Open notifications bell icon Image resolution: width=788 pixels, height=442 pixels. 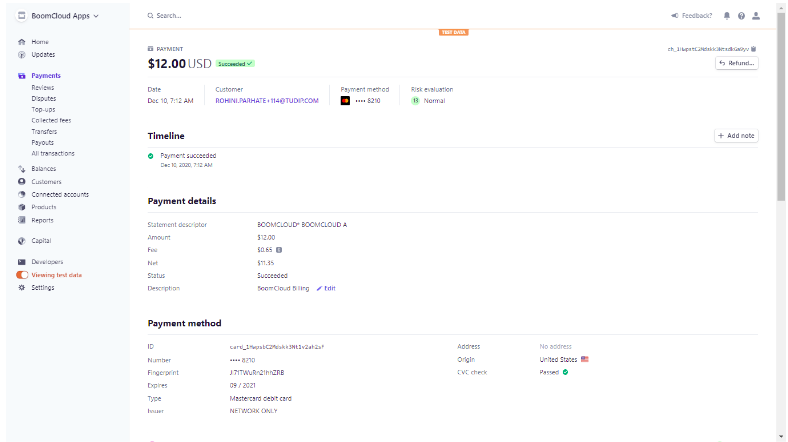(x=727, y=16)
